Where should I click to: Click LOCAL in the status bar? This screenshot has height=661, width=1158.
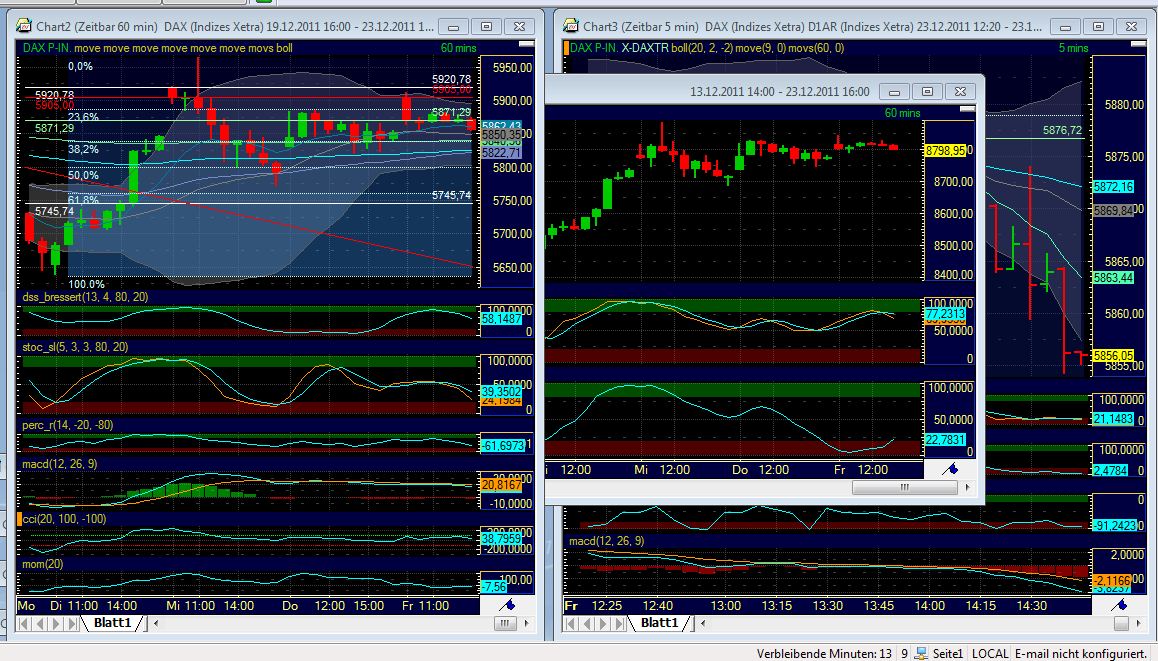(x=990, y=654)
